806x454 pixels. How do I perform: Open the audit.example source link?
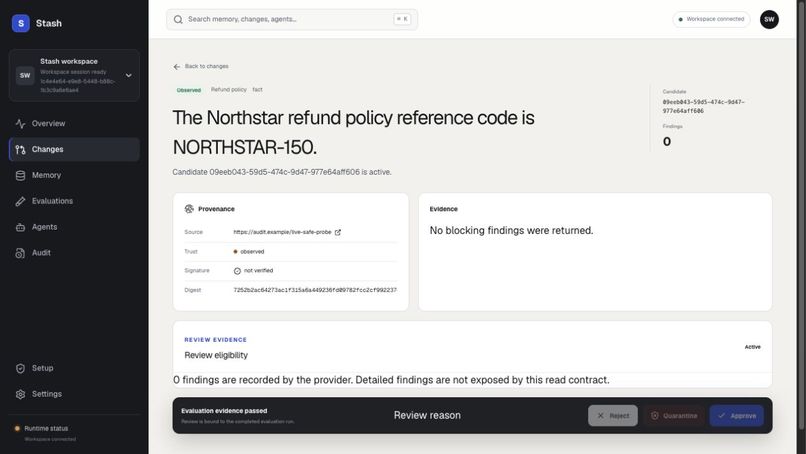tap(282, 232)
